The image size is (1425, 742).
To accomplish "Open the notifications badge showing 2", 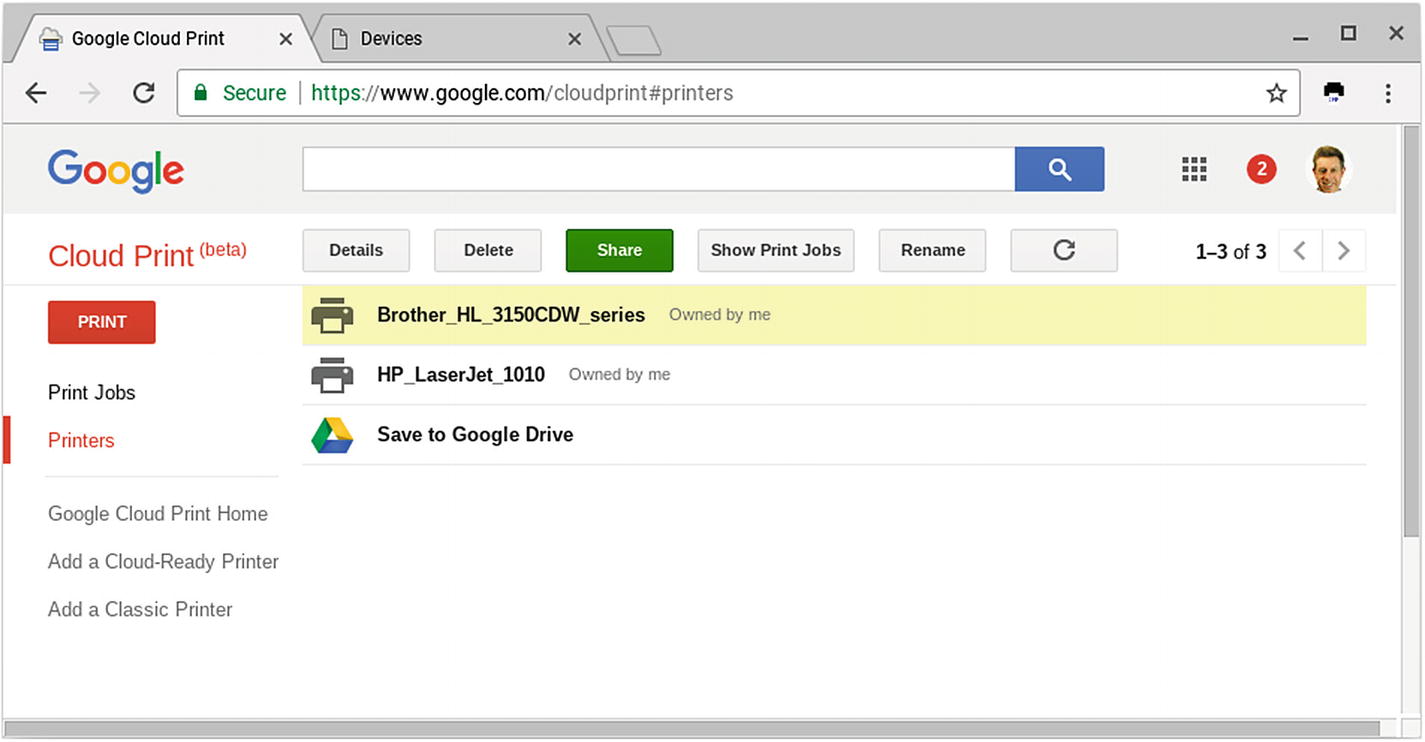I will pyautogui.click(x=1261, y=169).
